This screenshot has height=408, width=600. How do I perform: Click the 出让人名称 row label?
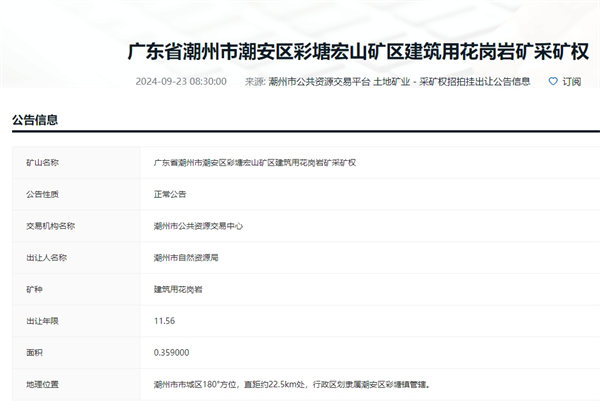(x=46, y=256)
